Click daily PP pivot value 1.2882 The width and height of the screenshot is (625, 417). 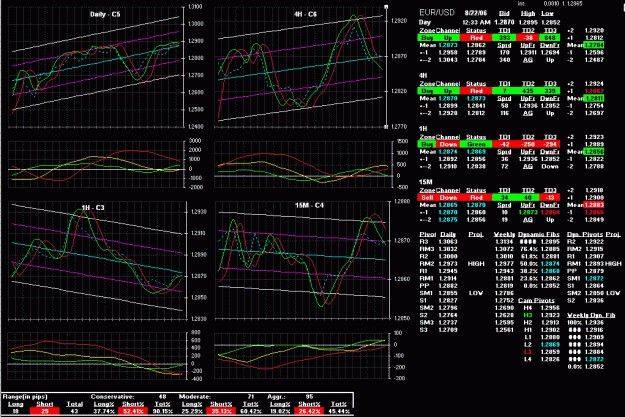[448, 286]
